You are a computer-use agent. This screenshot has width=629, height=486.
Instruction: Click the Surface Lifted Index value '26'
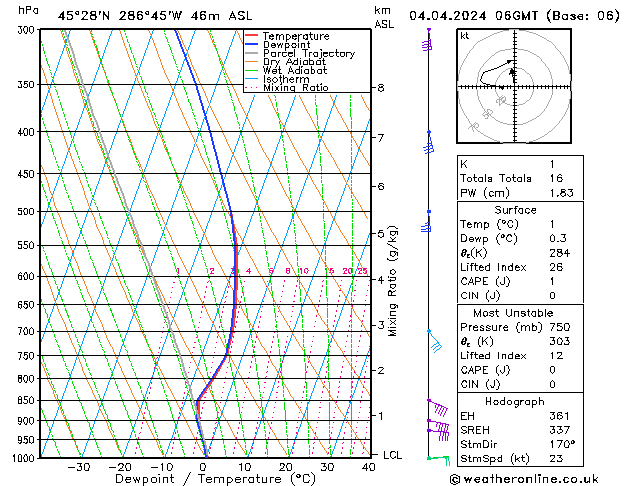pos(556,267)
